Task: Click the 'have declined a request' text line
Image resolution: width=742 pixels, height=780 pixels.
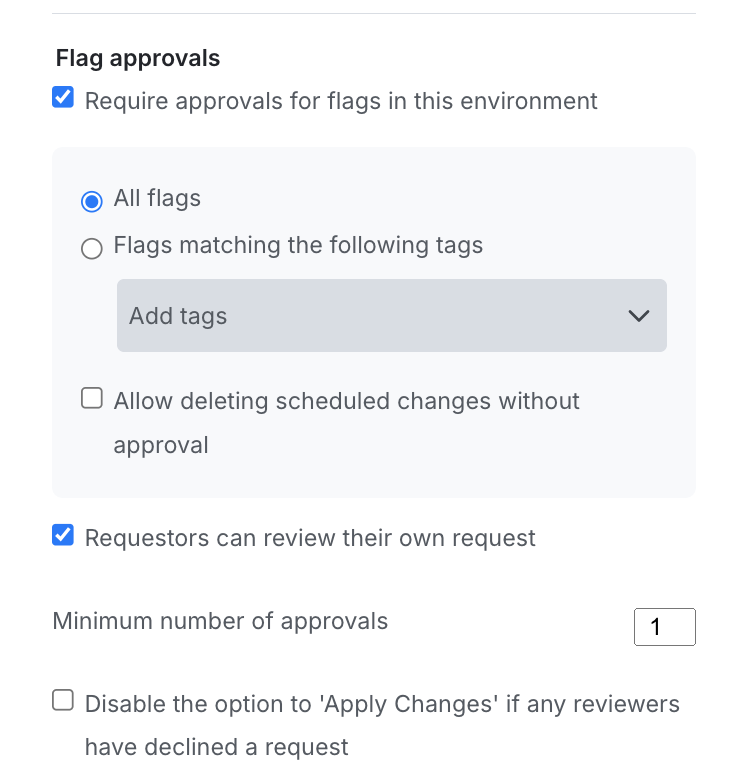Action: pyautogui.click(x=216, y=747)
